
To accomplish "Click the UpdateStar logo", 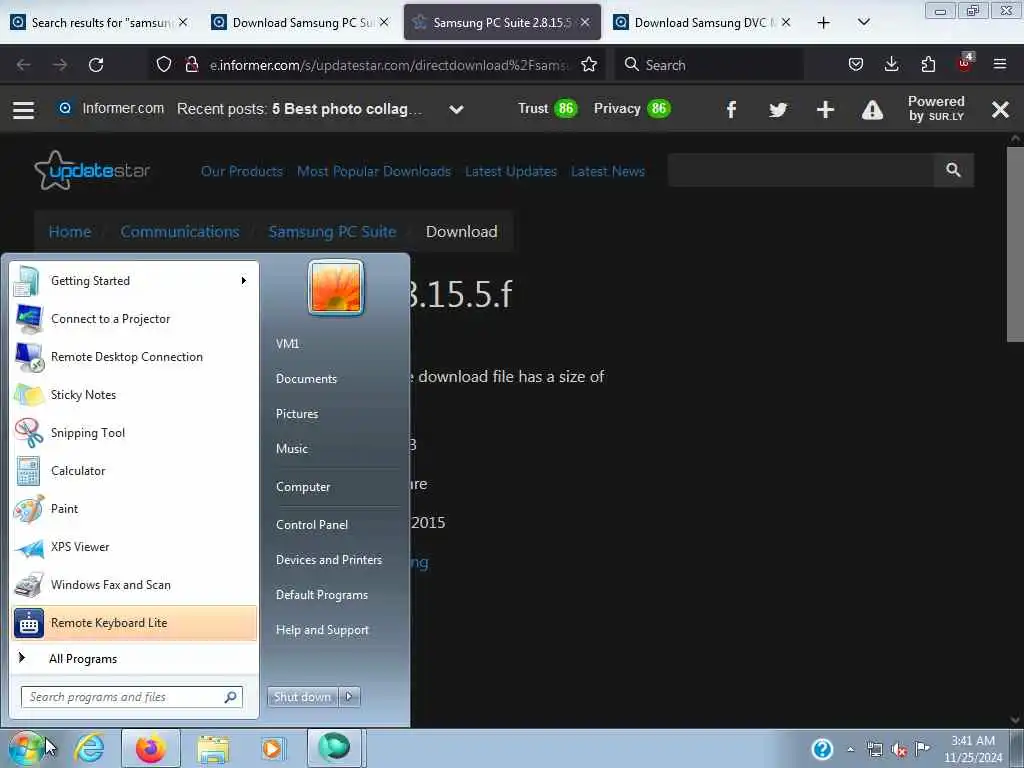I will [x=92, y=170].
